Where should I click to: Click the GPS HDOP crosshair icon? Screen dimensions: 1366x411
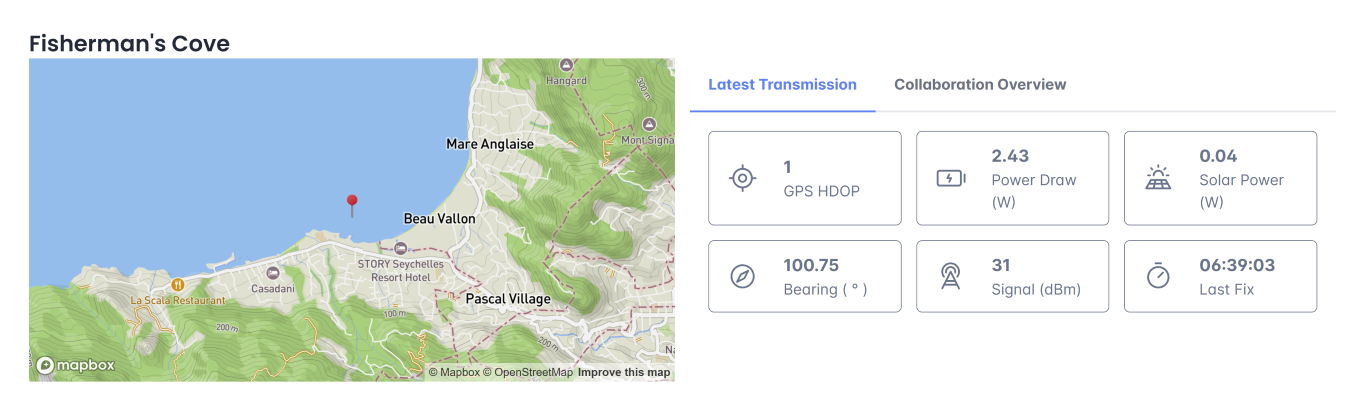click(742, 178)
